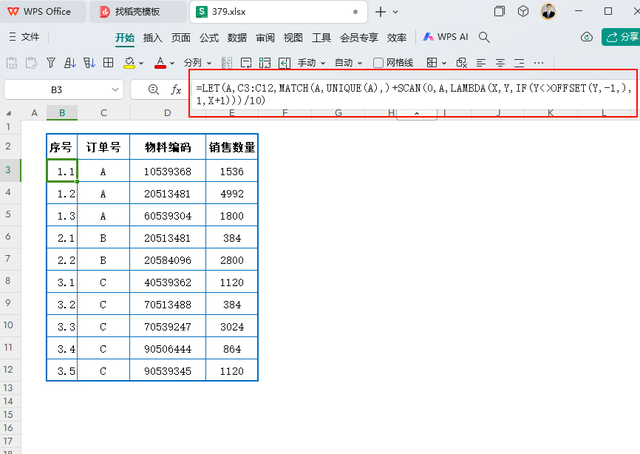Switch to the 审阅 ribbon tab
The width and height of the screenshot is (640, 454).
[x=265, y=38]
